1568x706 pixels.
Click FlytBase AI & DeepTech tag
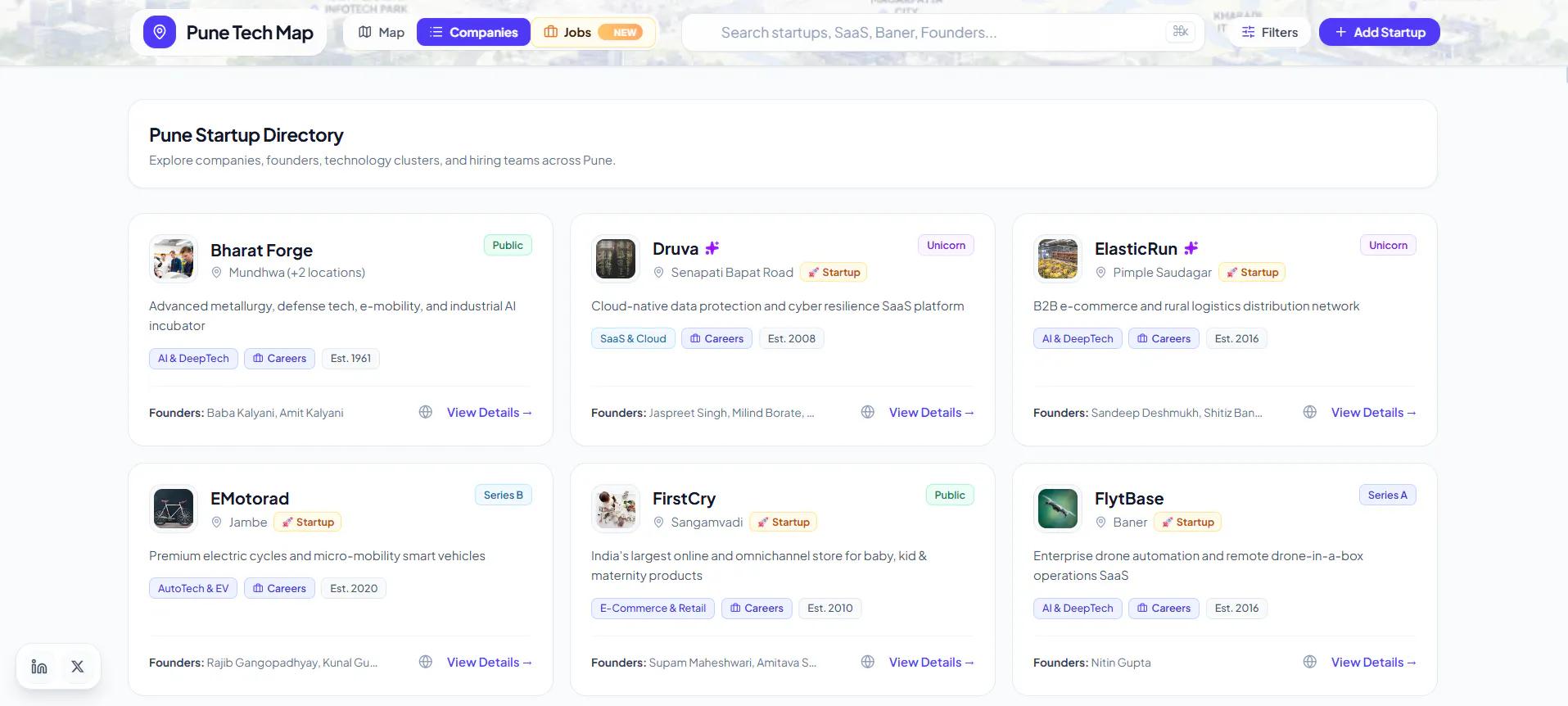pos(1078,608)
